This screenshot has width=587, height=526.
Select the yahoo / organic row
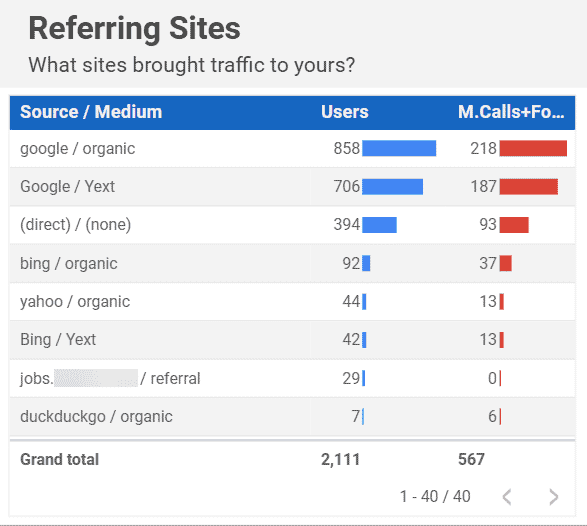(292, 301)
